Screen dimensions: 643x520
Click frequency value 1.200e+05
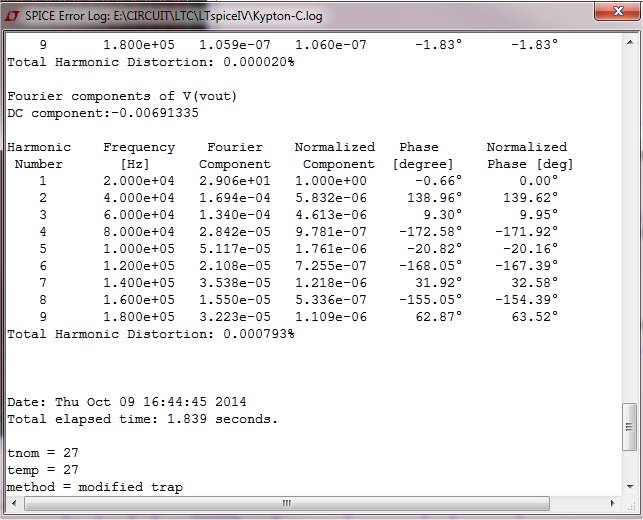139,266
